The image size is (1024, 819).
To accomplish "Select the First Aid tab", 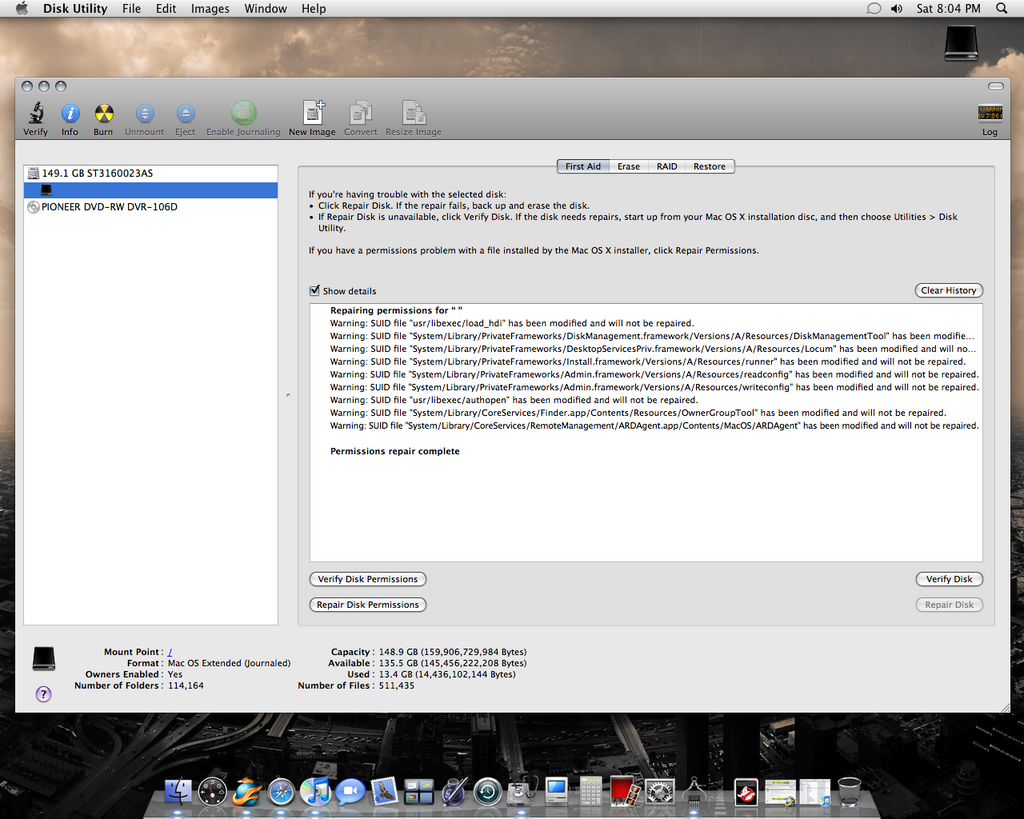I will [583, 166].
